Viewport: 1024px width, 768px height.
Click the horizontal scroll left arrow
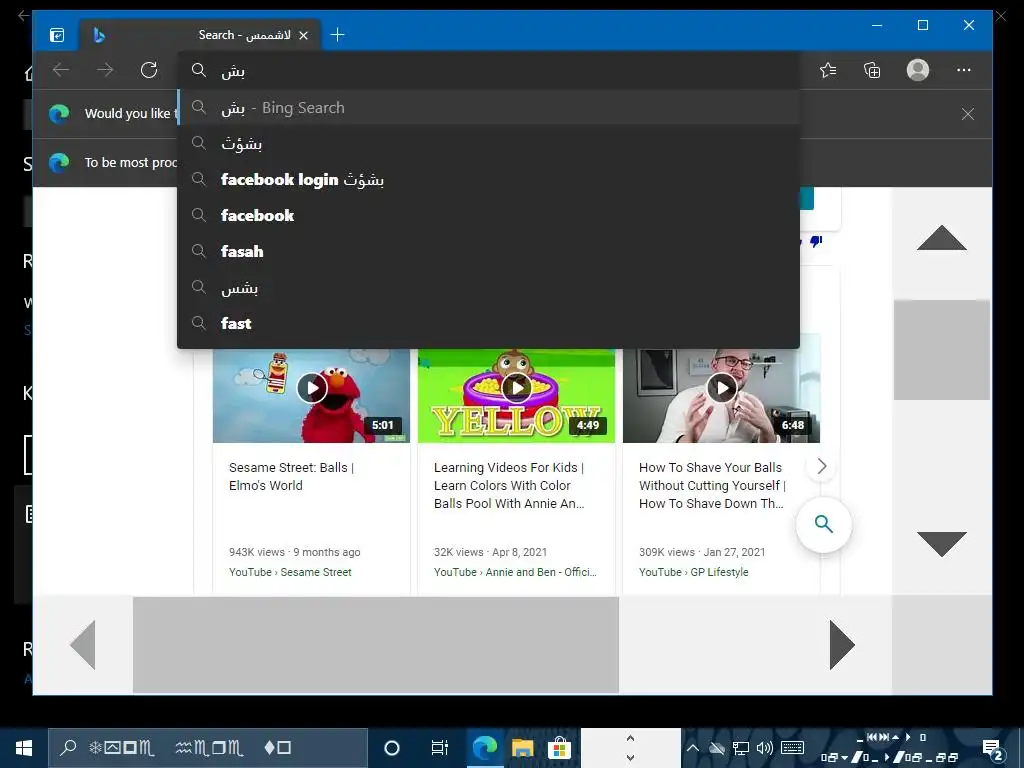[83, 645]
